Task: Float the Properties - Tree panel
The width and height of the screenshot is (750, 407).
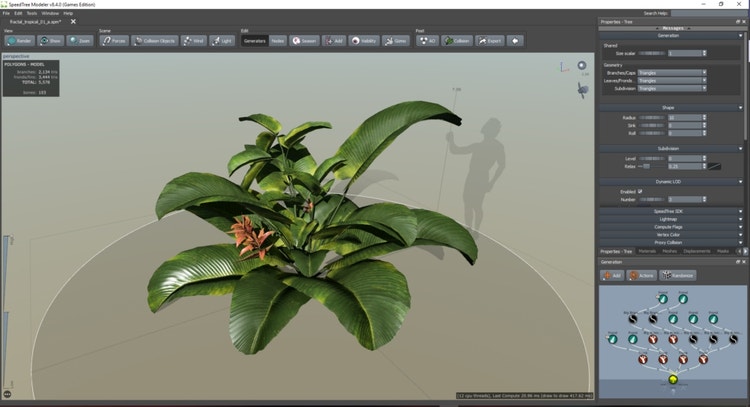Action: tap(738, 22)
